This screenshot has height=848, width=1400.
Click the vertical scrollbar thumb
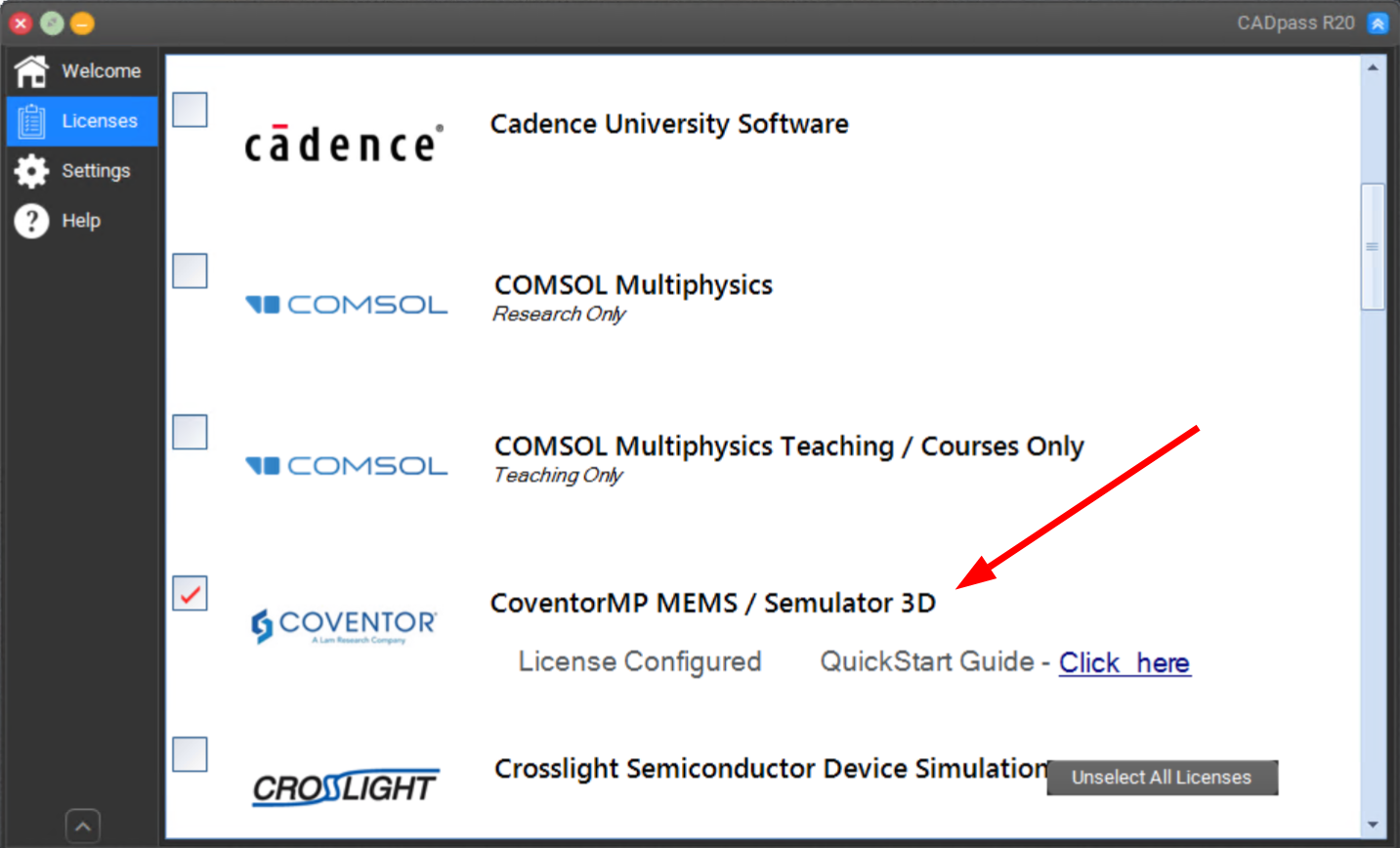[1372, 246]
